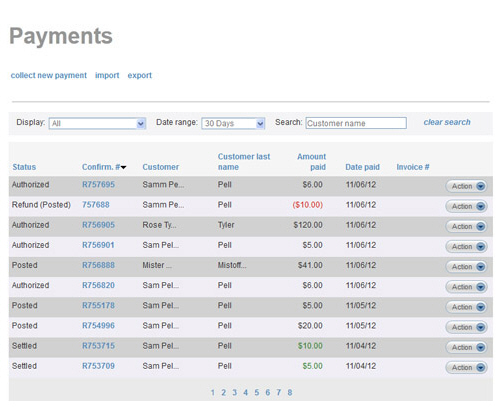Open the Display filter dropdown
The width and height of the screenshot is (501, 407).
pyautogui.click(x=97, y=124)
